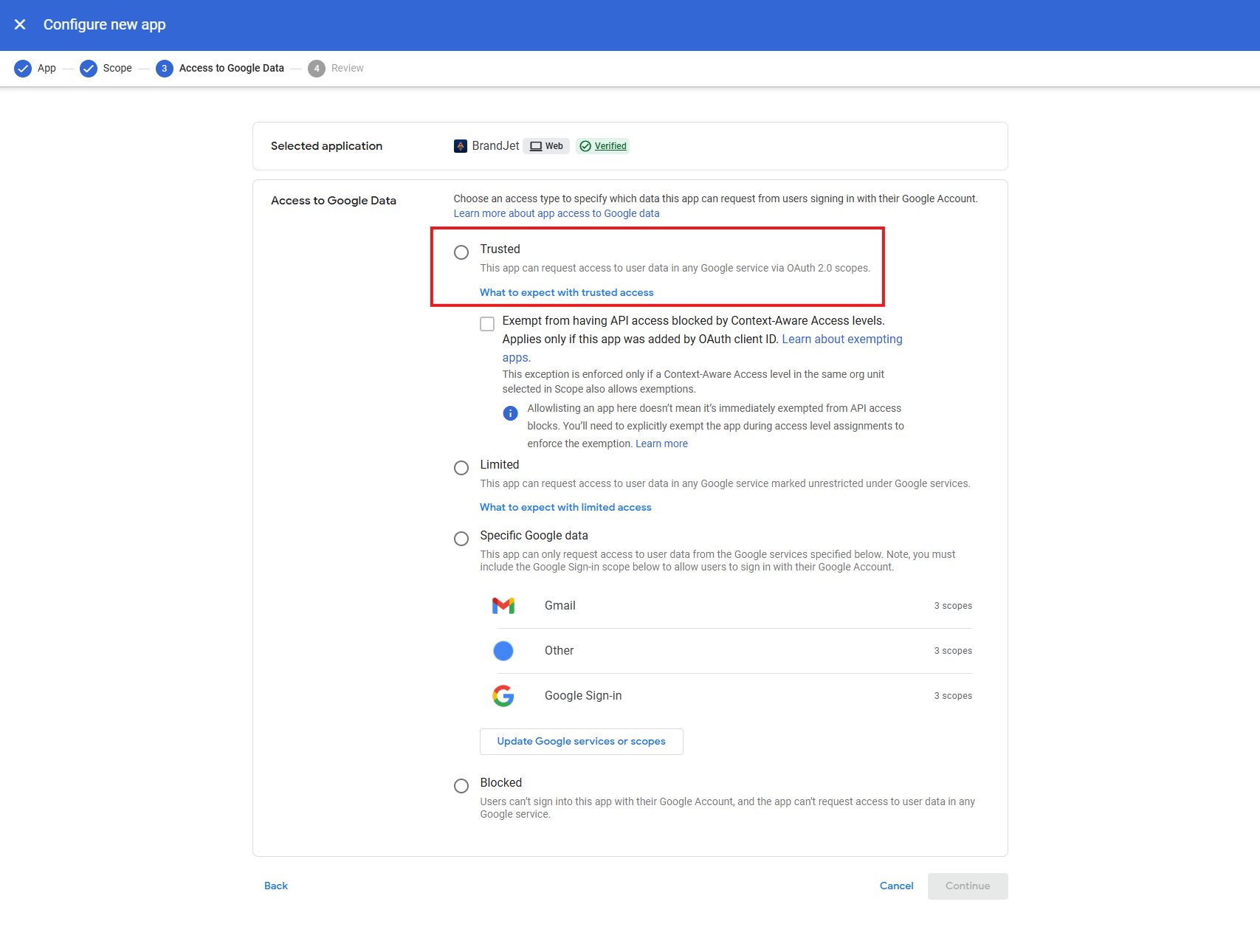Open the Review step

pos(336,68)
